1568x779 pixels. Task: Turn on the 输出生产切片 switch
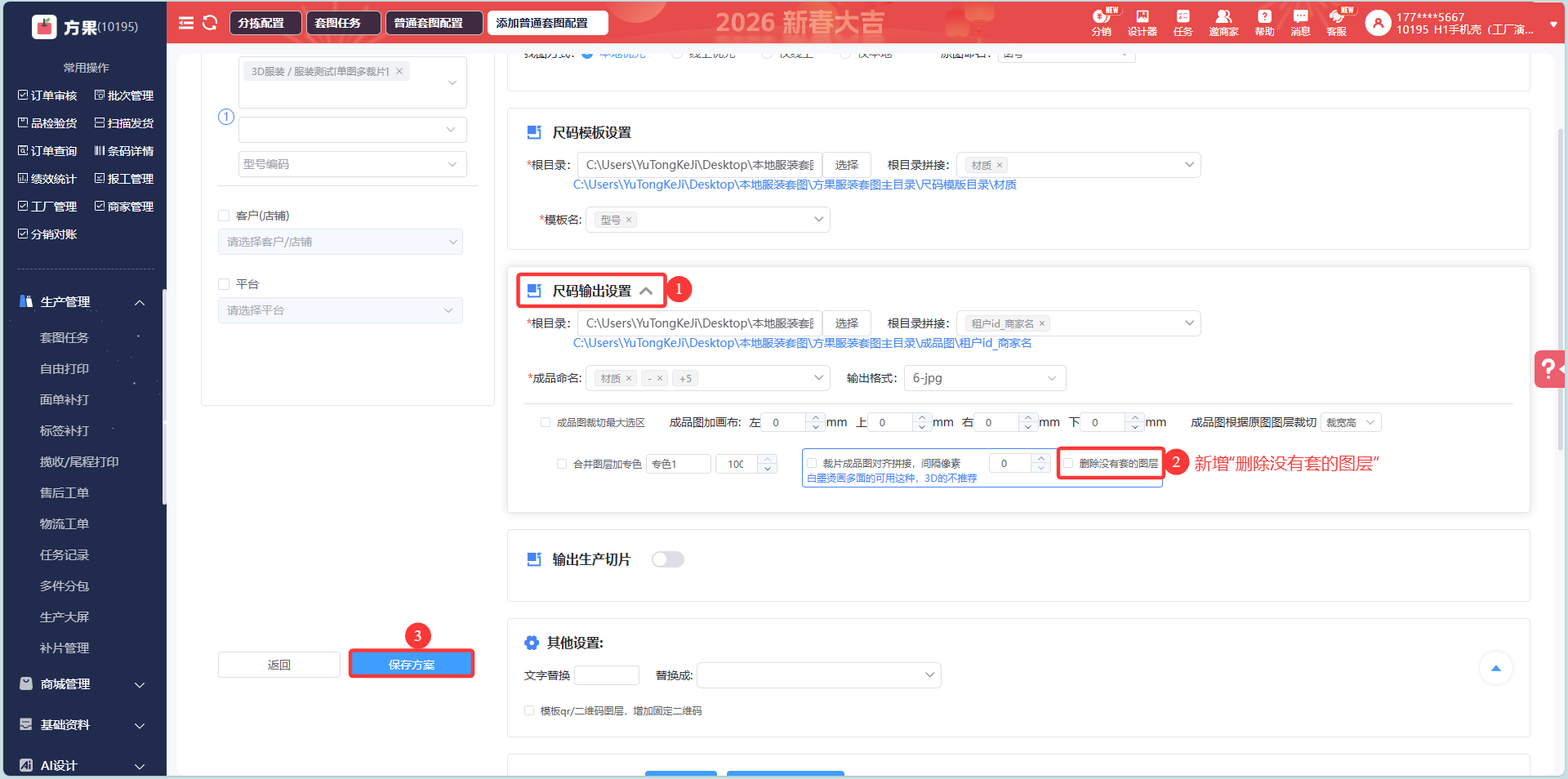(x=667, y=559)
